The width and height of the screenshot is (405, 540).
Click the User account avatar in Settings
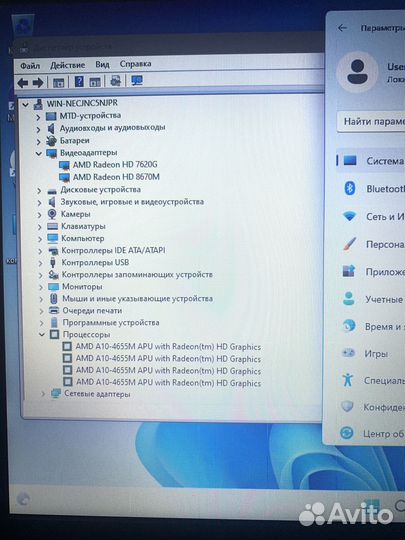point(357,72)
